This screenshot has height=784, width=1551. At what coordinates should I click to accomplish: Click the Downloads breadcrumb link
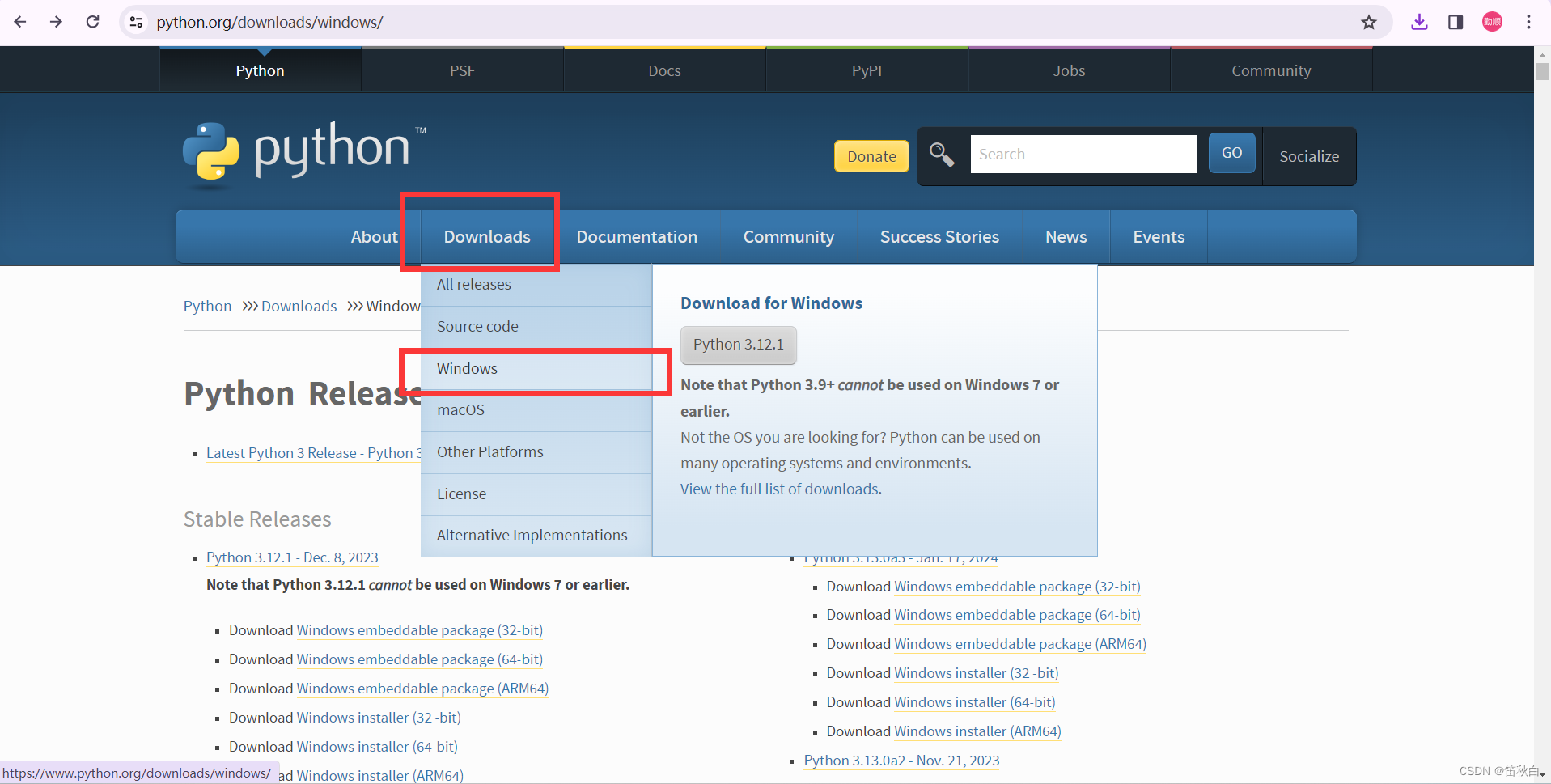pyautogui.click(x=299, y=307)
